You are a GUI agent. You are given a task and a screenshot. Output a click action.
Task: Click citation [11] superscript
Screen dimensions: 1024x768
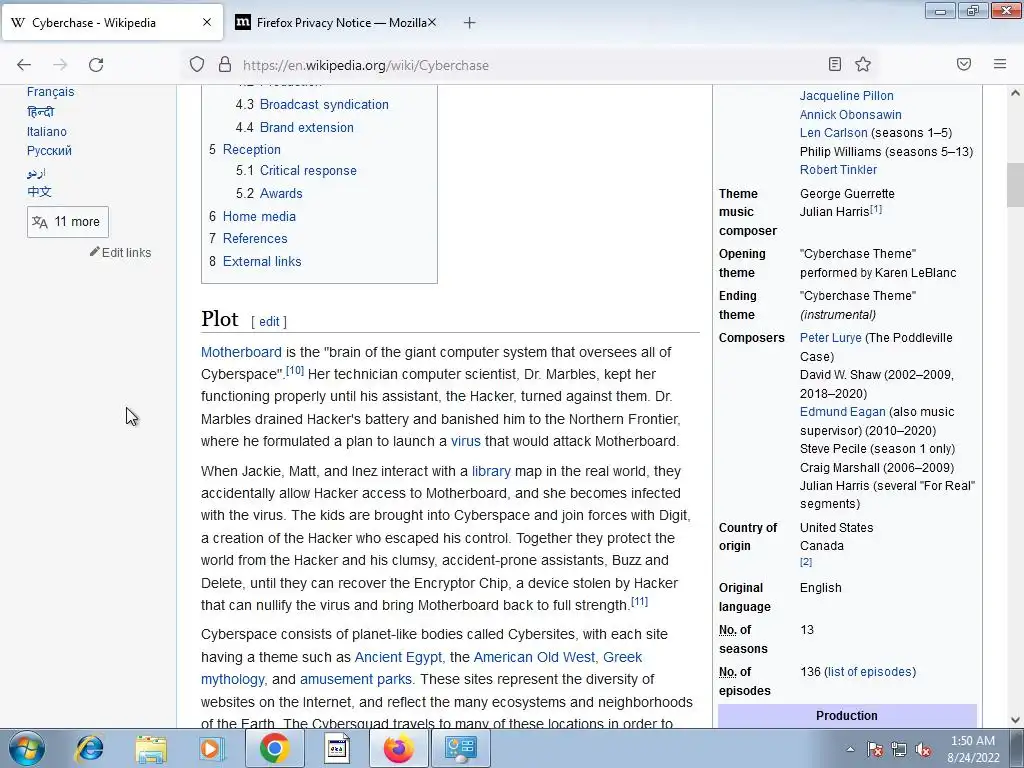click(x=639, y=601)
